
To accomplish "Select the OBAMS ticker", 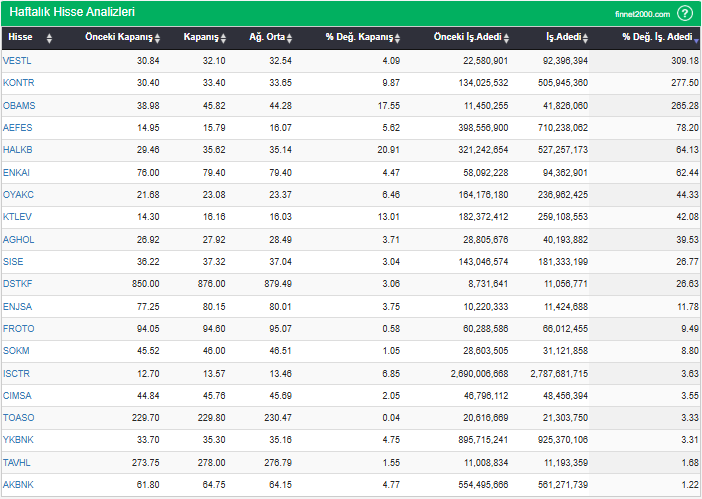I will pyautogui.click(x=19, y=106).
